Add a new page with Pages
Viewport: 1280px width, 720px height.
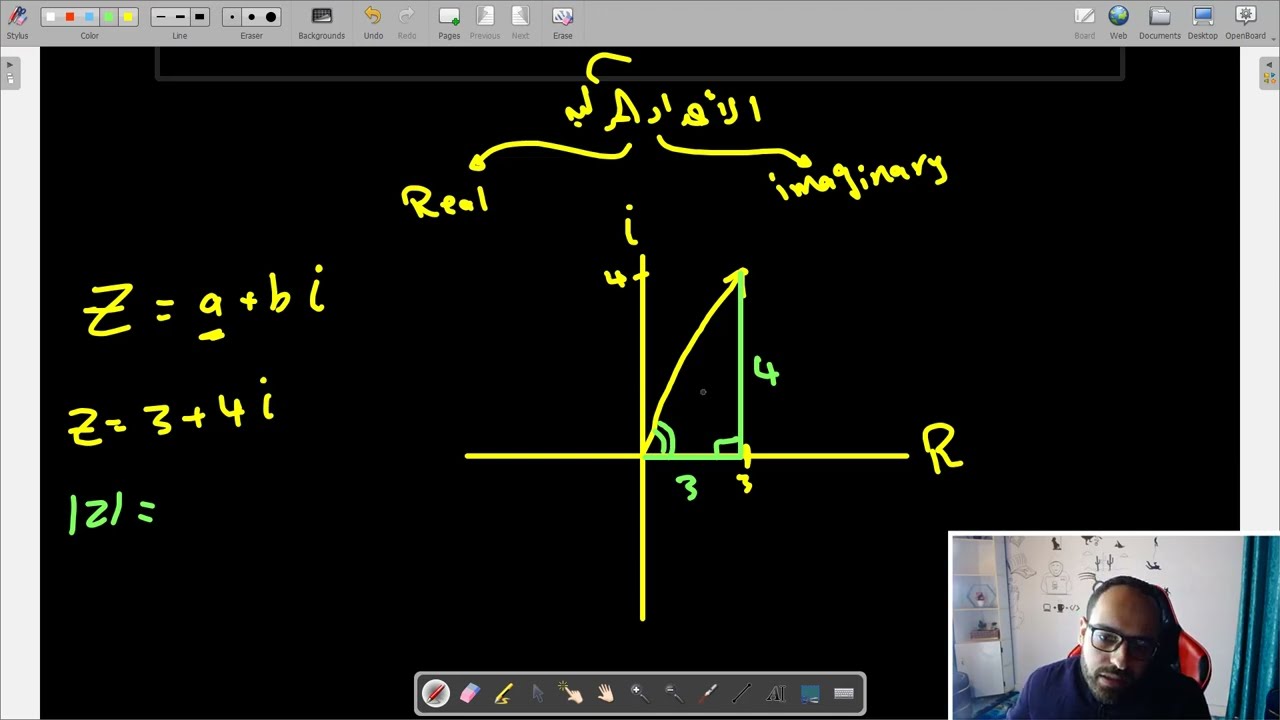449,22
